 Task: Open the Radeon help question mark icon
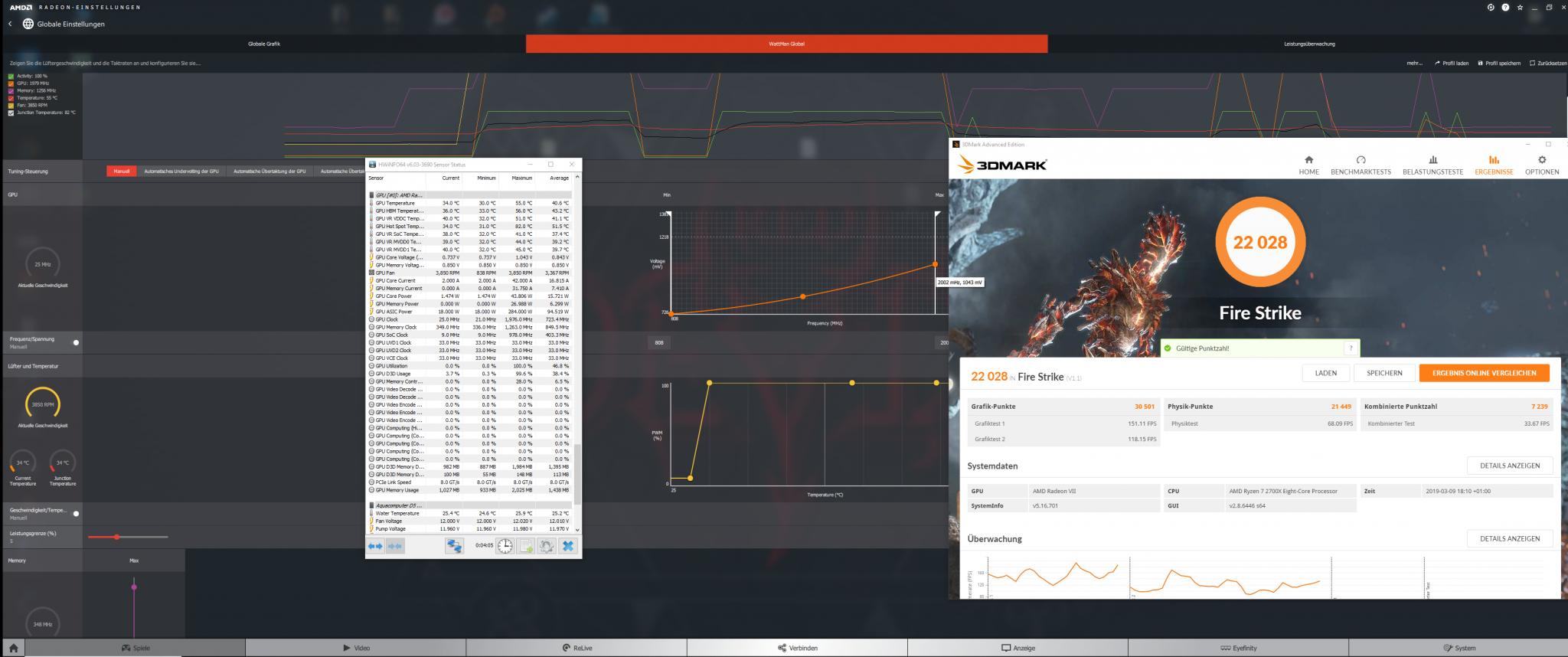pyautogui.click(x=1505, y=8)
